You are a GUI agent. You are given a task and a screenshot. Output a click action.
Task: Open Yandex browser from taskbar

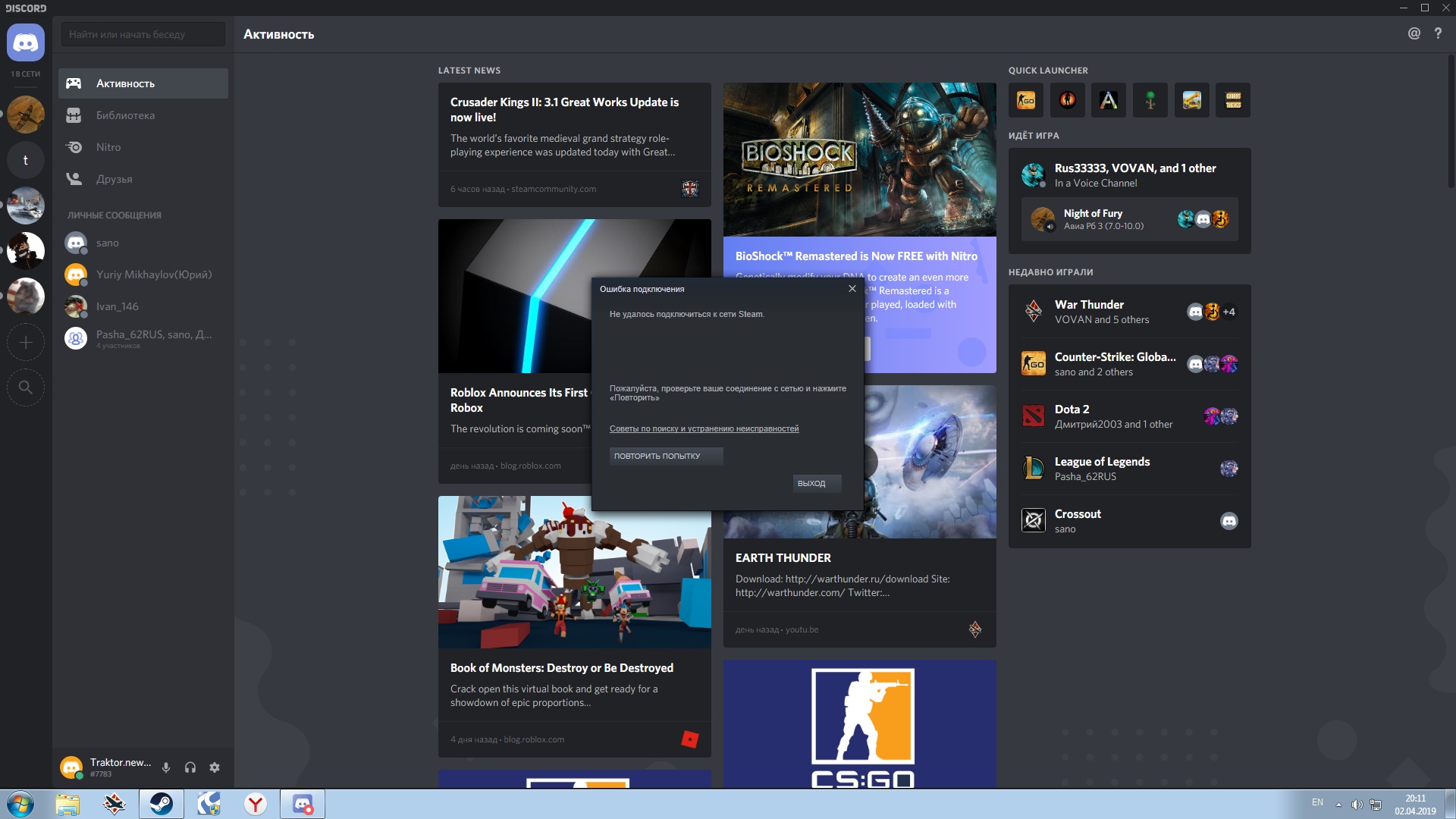click(256, 804)
